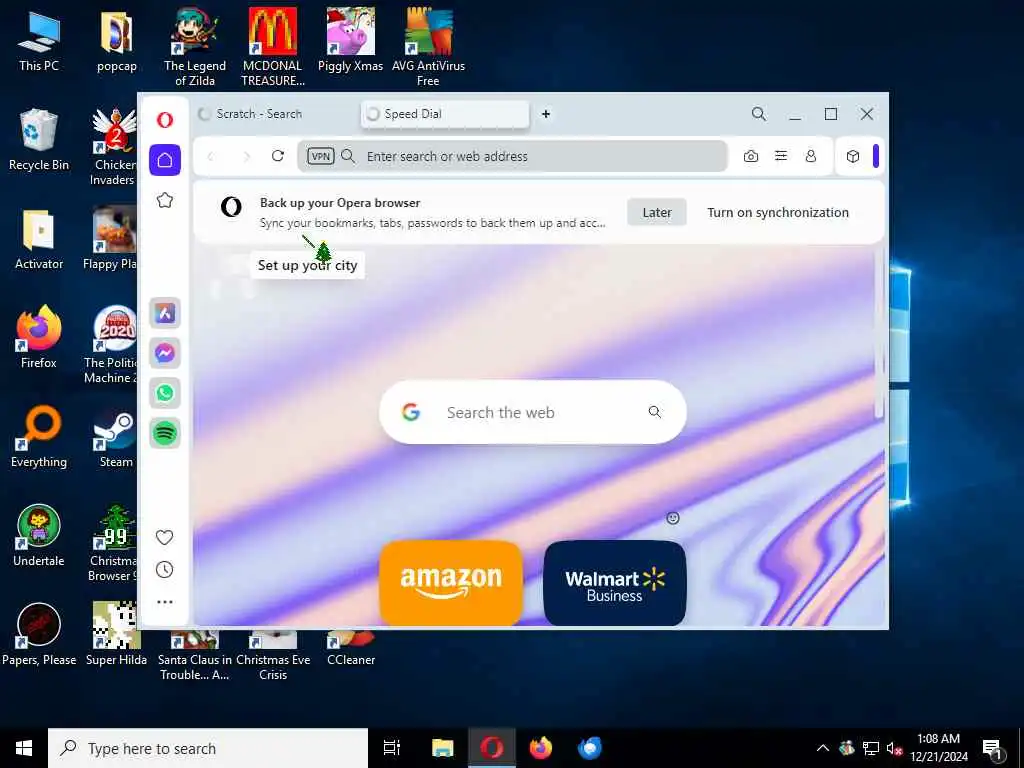This screenshot has width=1024, height=768.
Task: Open File Explorer on taskbar
Action: tap(442, 748)
